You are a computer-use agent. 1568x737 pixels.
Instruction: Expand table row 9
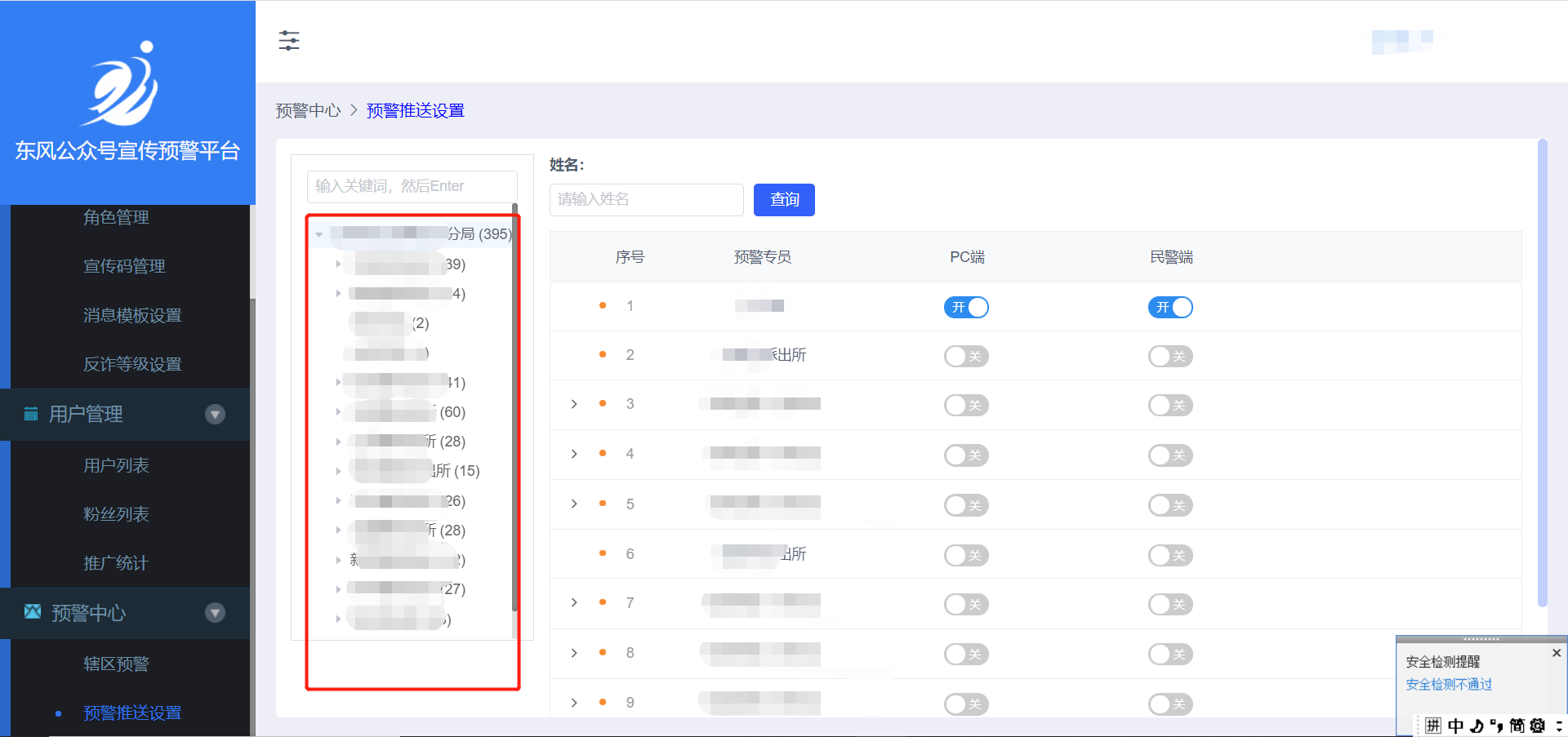[574, 703]
